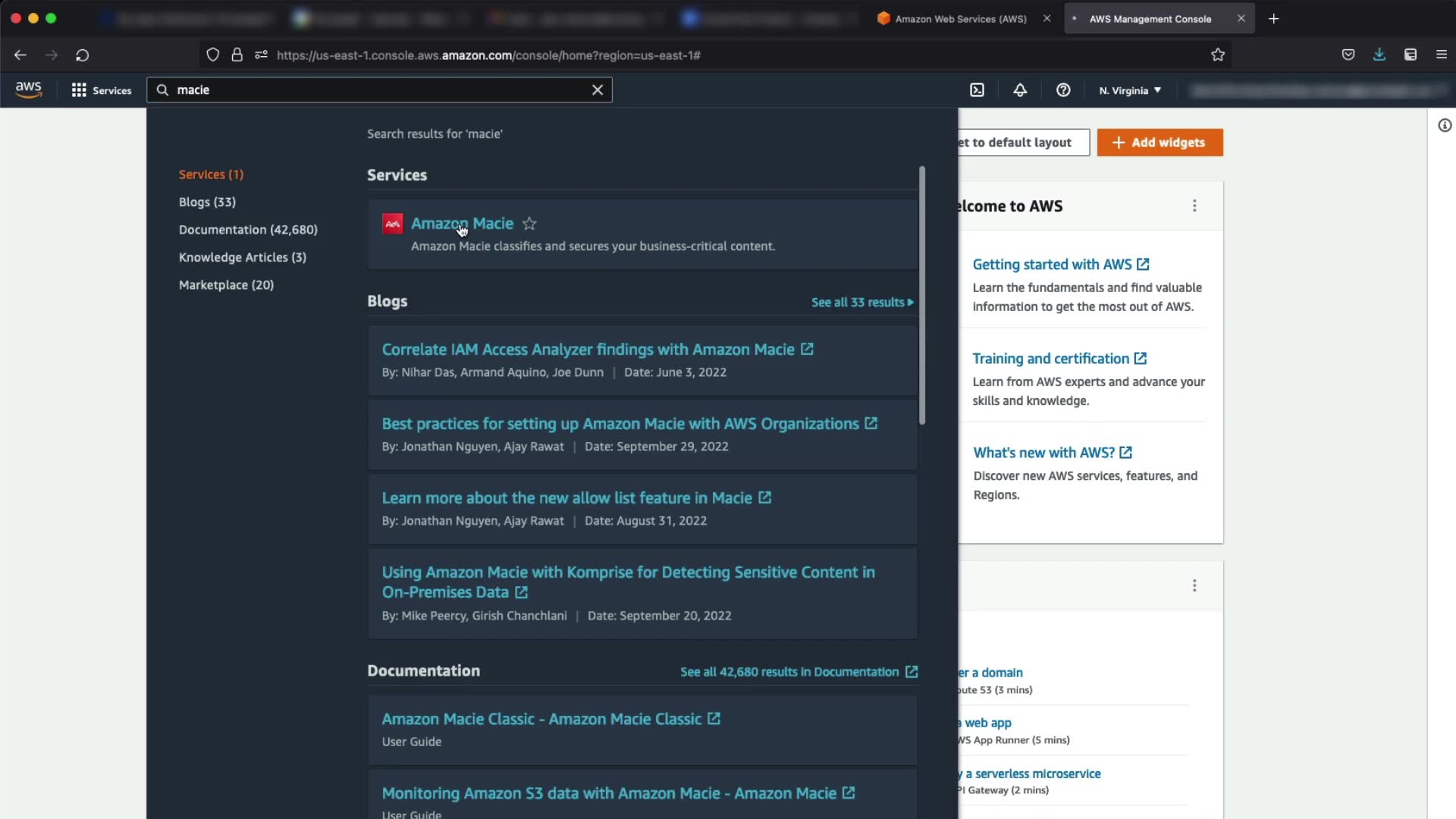Bookmark page with browser star icon
The height and width of the screenshot is (819, 1456).
[1218, 55]
